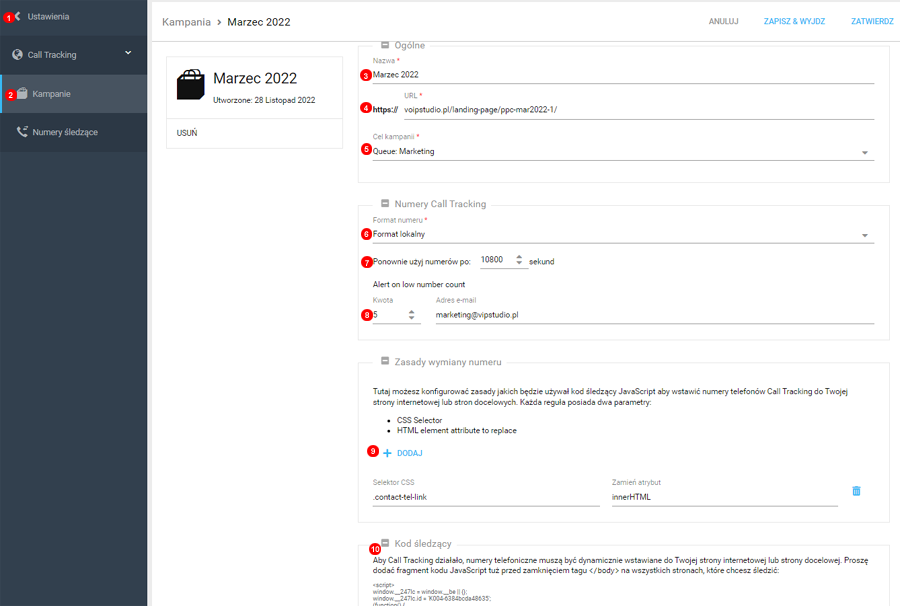Collapse the Numery Call Tracking section
900x606 pixels.
pyautogui.click(x=385, y=206)
